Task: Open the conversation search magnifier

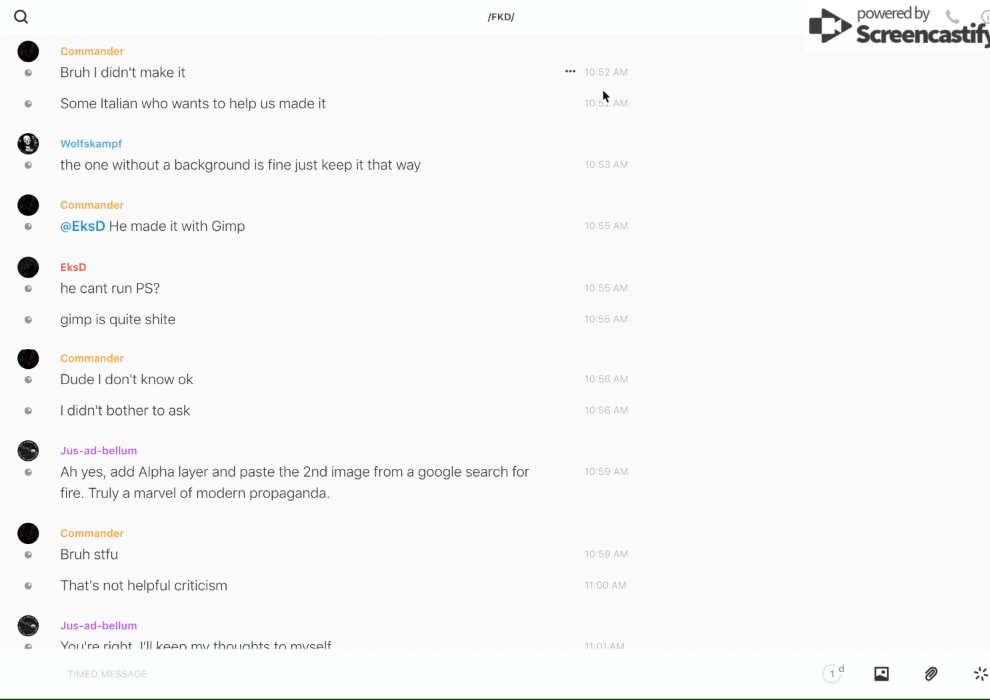Action: 21,17
